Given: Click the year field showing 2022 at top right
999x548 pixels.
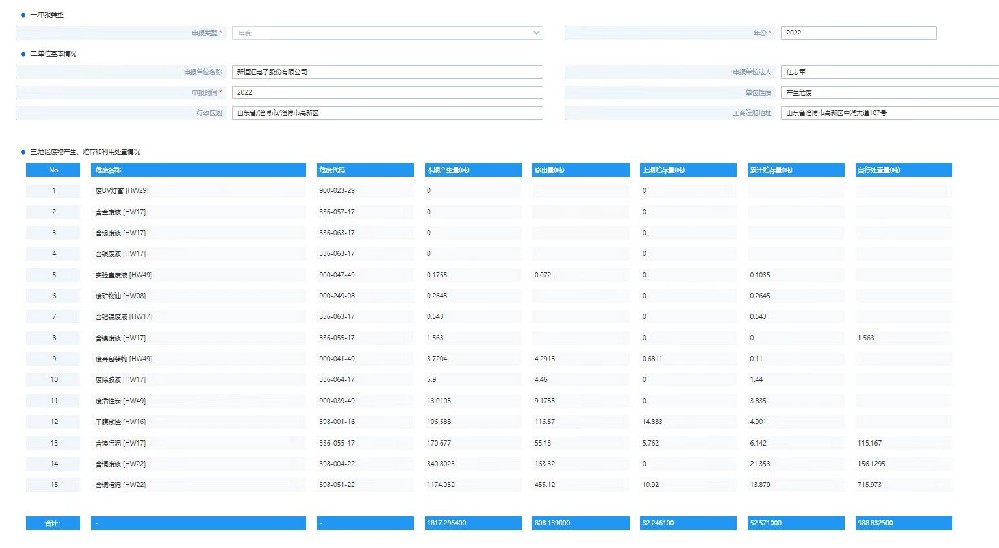Looking at the screenshot, I should pos(857,33).
